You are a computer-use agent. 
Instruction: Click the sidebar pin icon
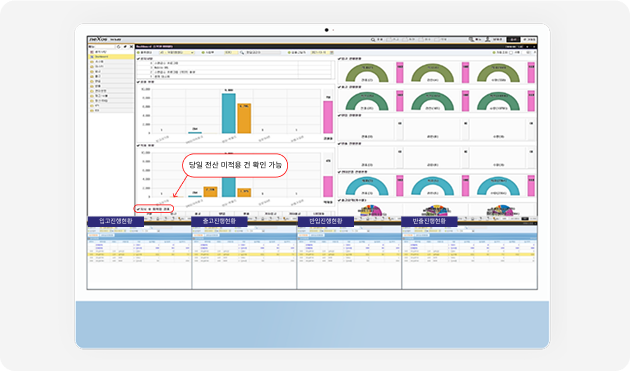tap(125, 47)
